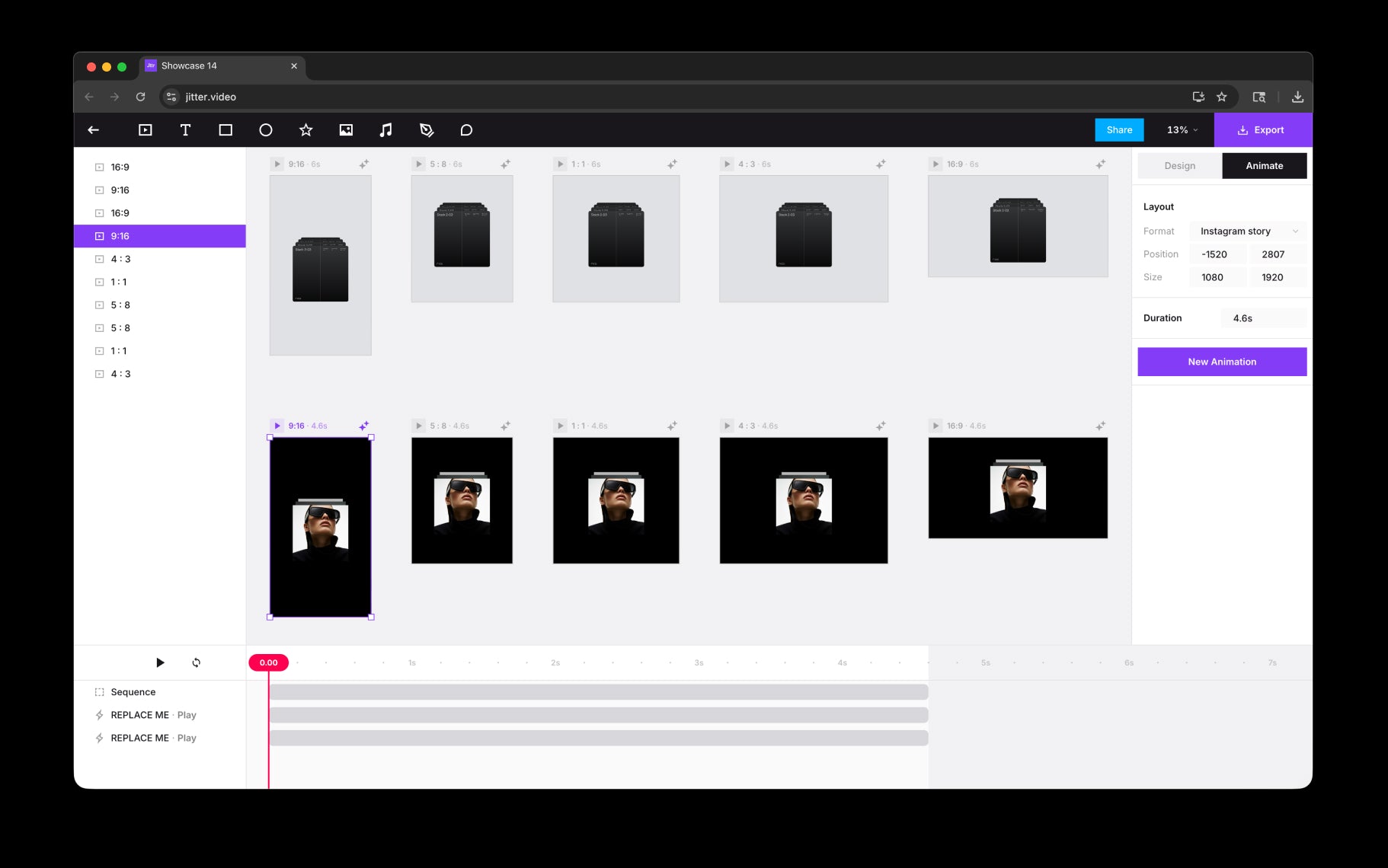Screen dimensions: 1388x868
Task: Toggle timeline loop playback
Action: click(x=197, y=662)
